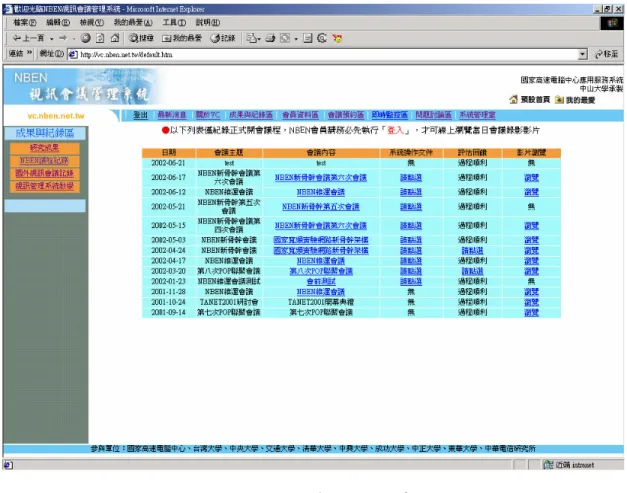Open the 最新消息 navigation link

click(172, 115)
